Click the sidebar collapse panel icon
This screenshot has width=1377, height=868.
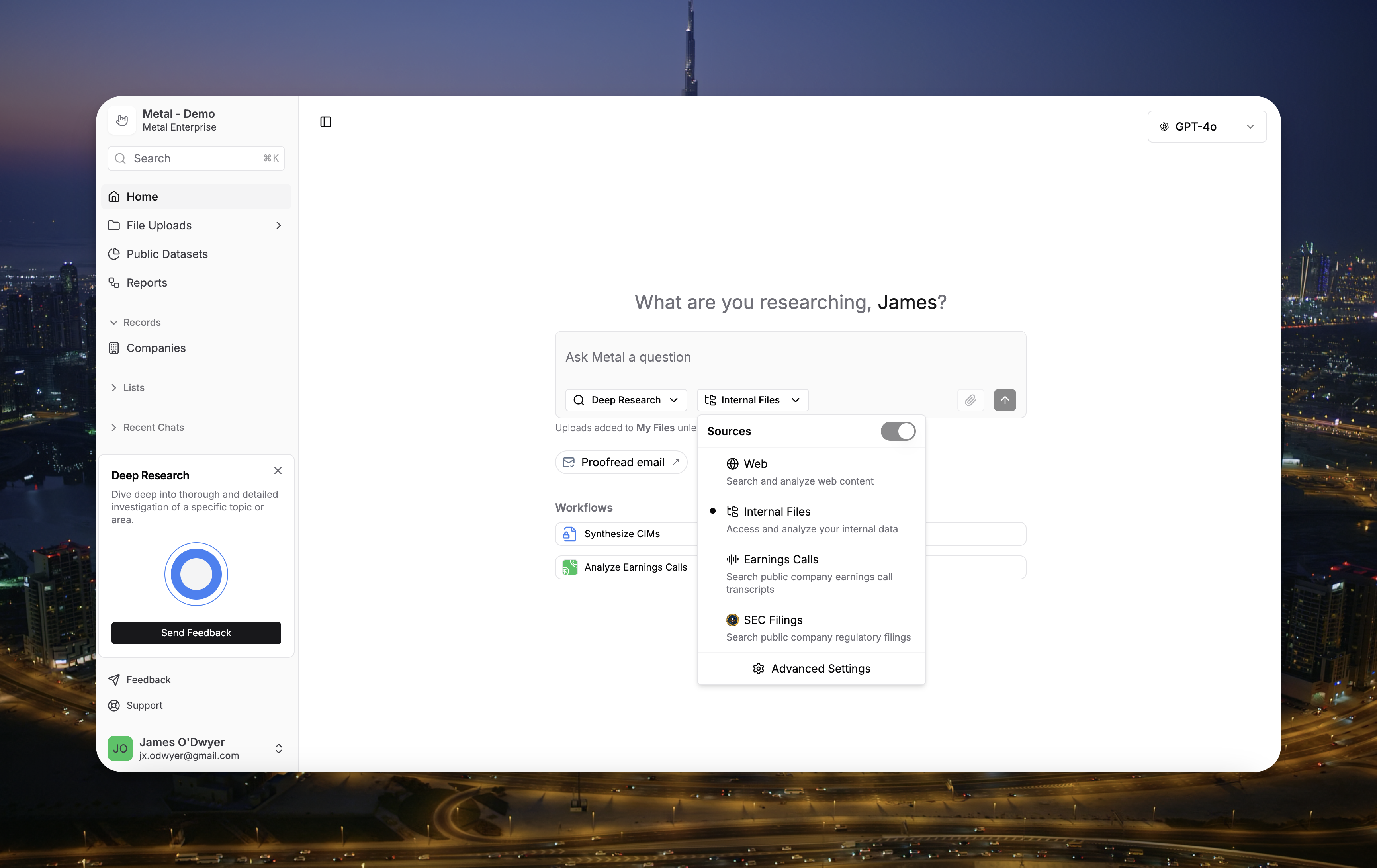tap(325, 122)
